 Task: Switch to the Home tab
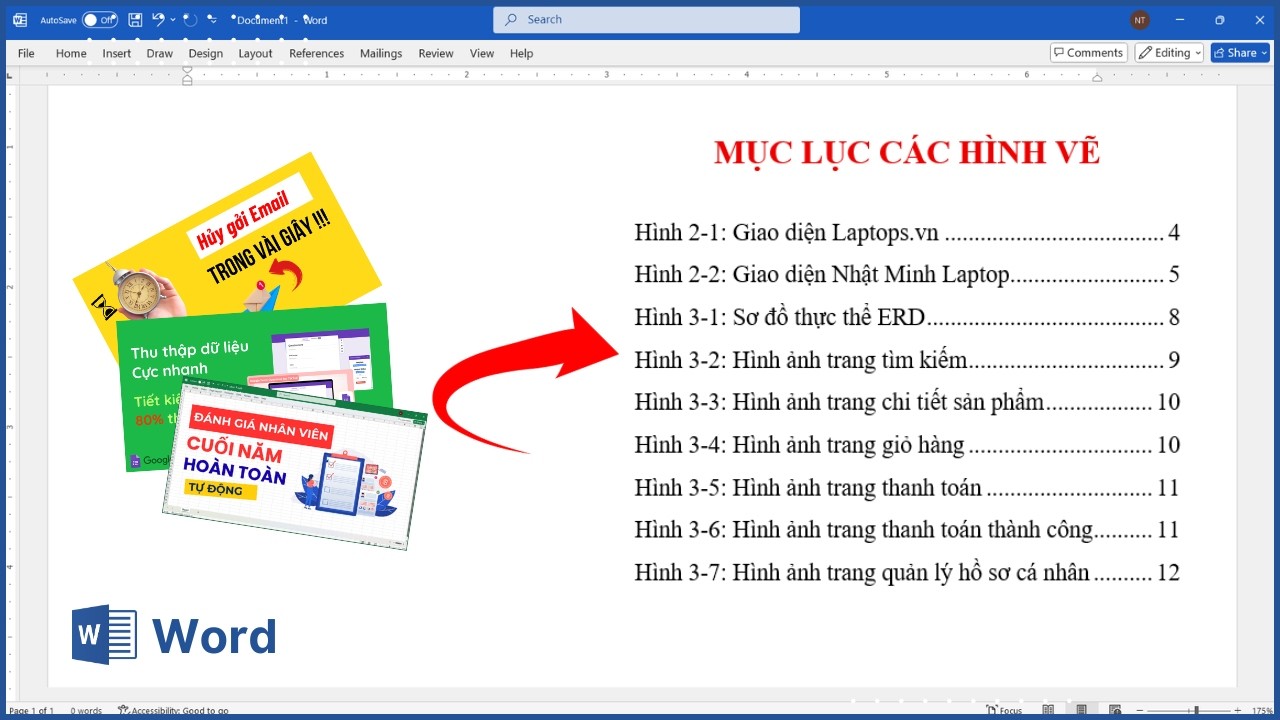pyautogui.click(x=71, y=53)
